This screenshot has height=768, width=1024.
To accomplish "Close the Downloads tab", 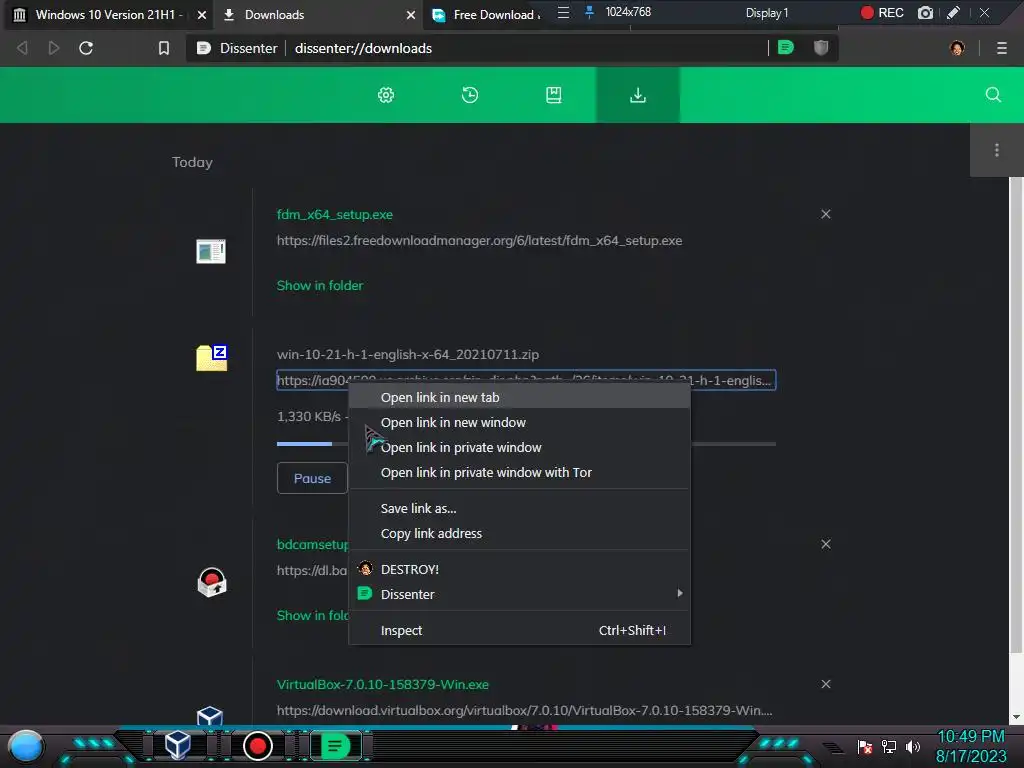I will pos(411,15).
